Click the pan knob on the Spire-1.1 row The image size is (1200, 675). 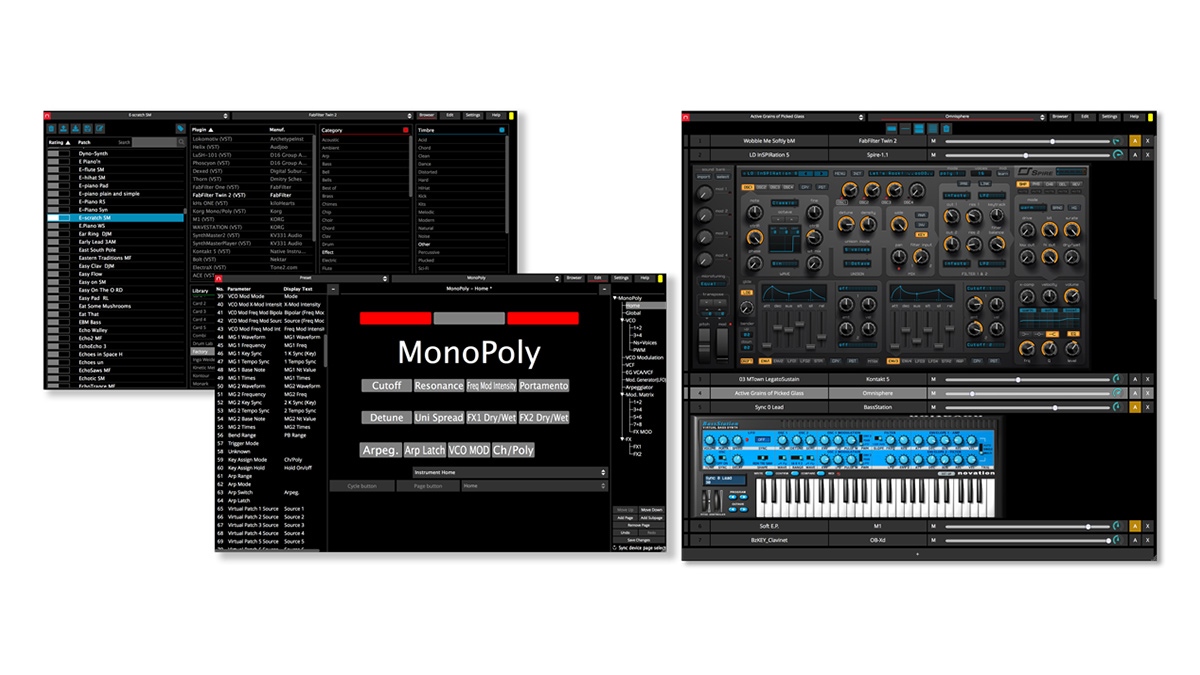pos(1117,155)
